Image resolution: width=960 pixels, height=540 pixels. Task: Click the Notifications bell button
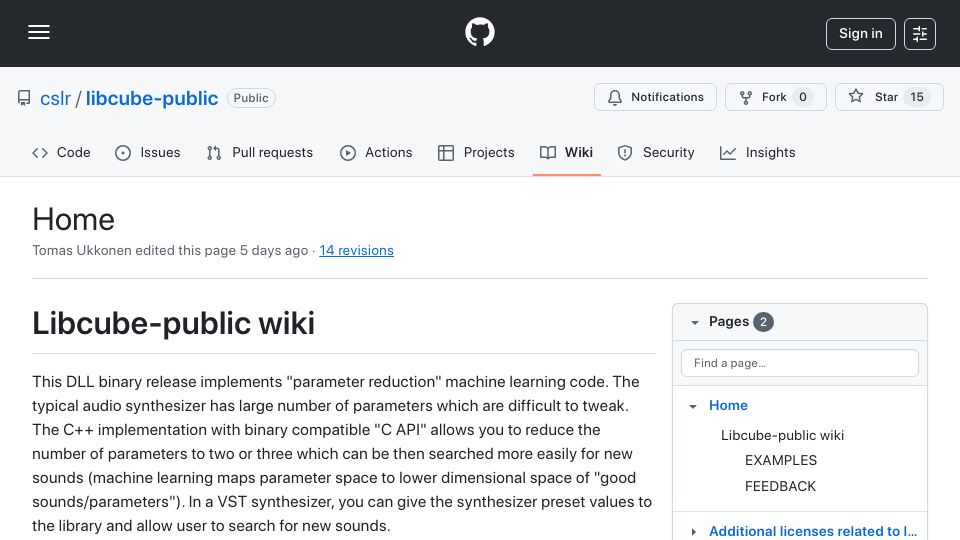pyautogui.click(x=655, y=97)
